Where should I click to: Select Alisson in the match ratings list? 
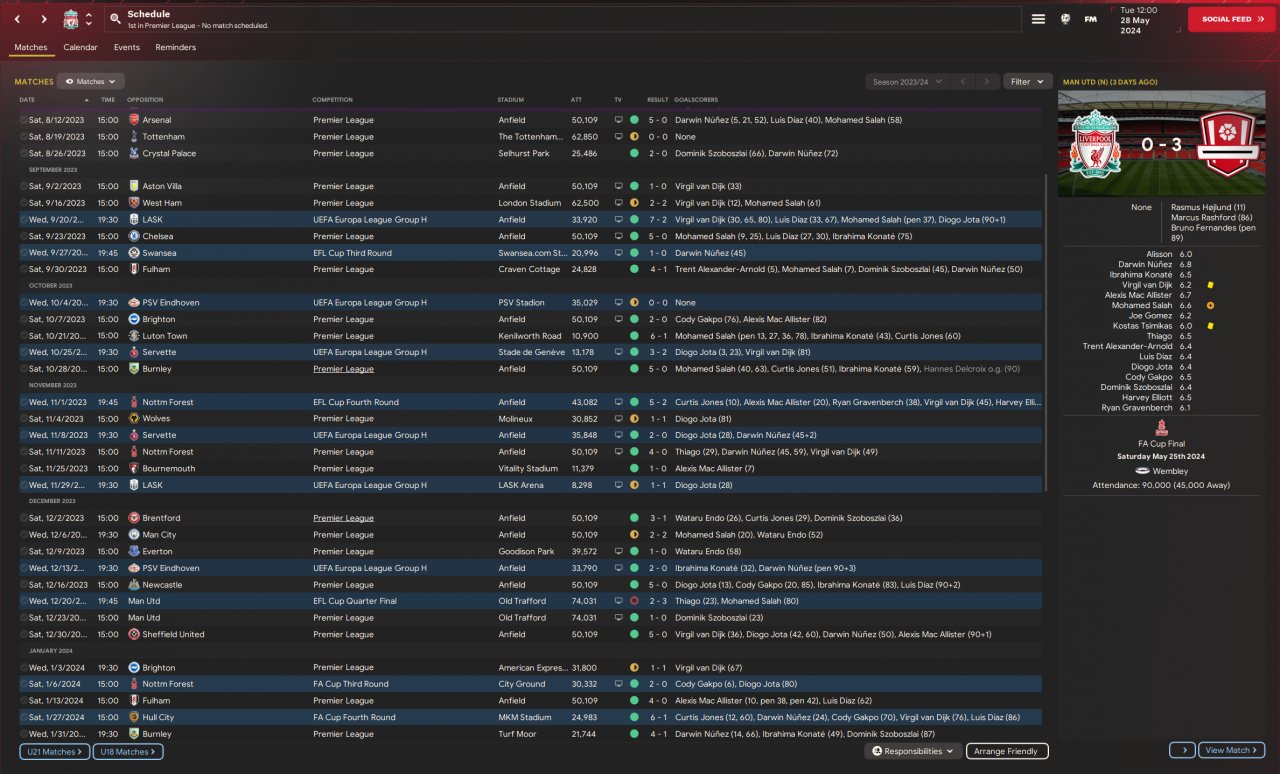click(x=1159, y=254)
